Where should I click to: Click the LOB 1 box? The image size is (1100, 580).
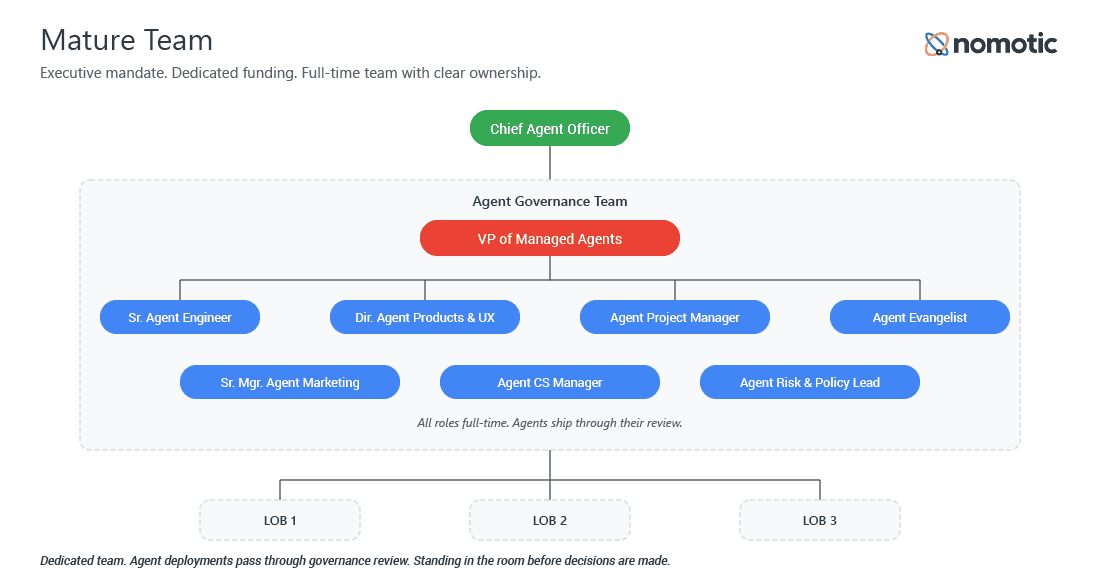[x=280, y=520]
